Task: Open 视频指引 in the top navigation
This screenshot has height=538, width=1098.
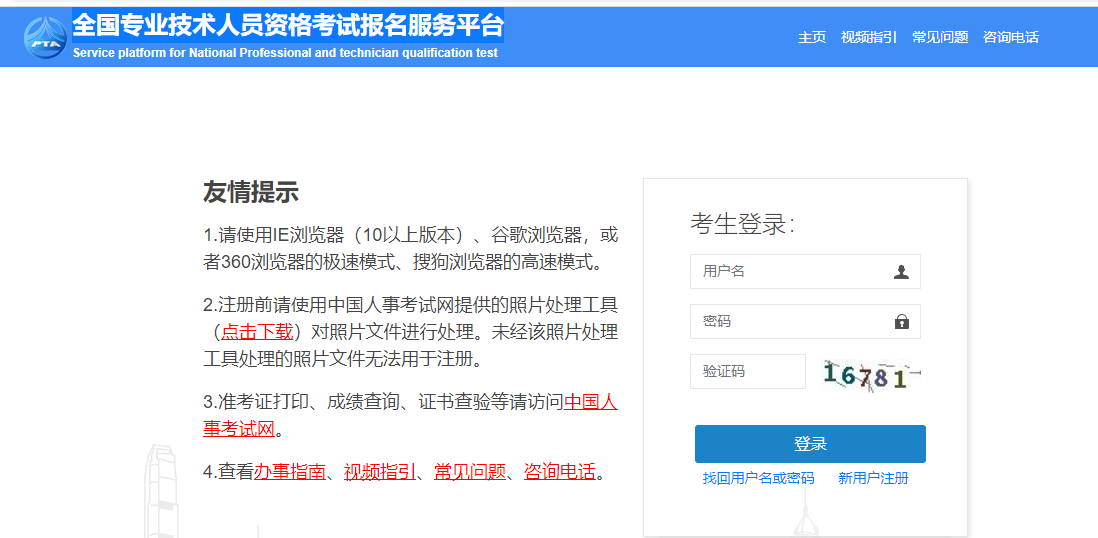Action: (x=869, y=38)
